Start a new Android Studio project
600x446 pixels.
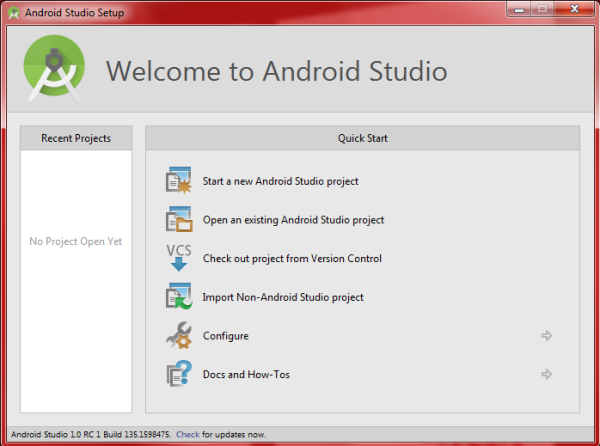click(x=280, y=181)
